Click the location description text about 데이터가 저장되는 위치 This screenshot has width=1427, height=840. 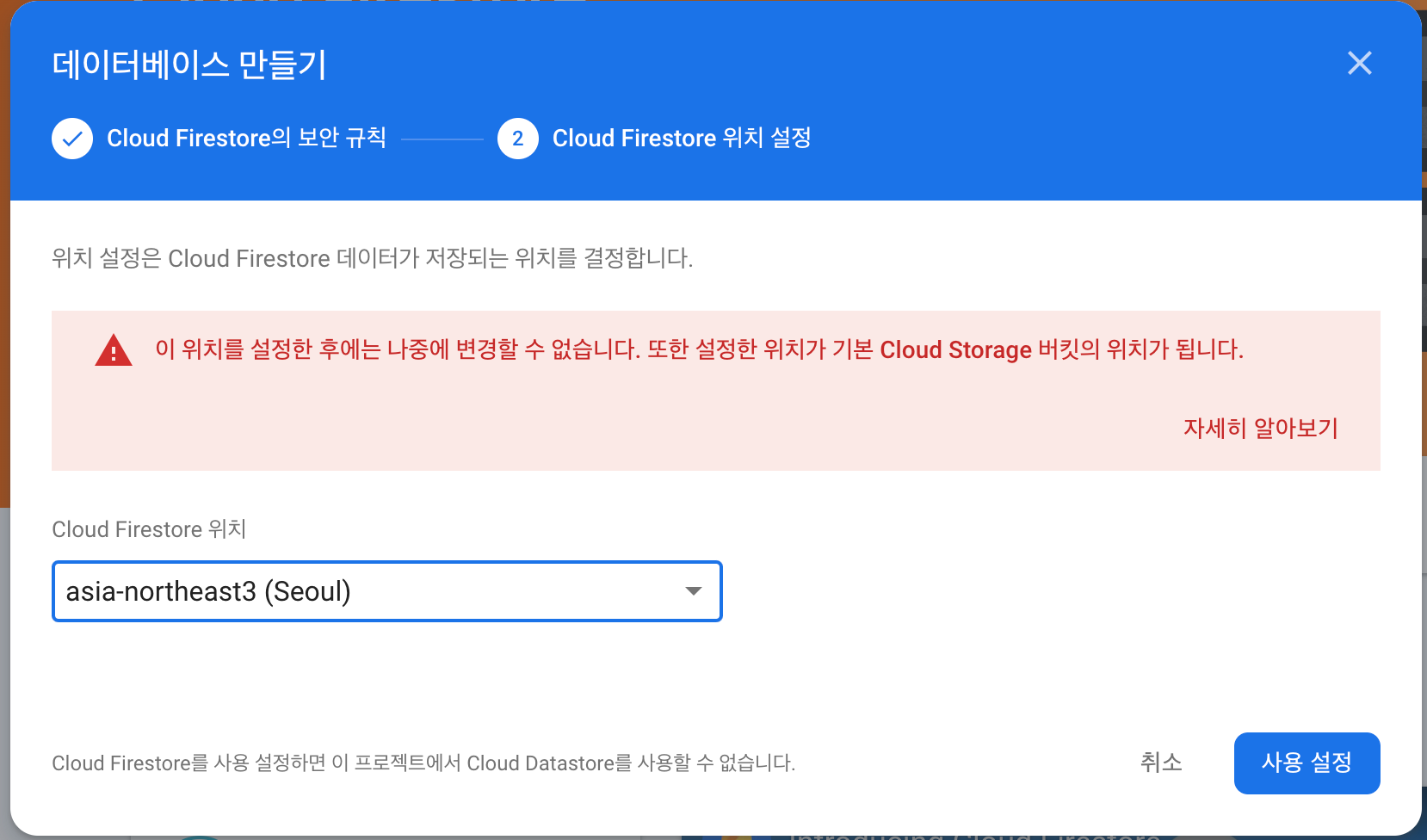pyautogui.click(x=373, y=258)
